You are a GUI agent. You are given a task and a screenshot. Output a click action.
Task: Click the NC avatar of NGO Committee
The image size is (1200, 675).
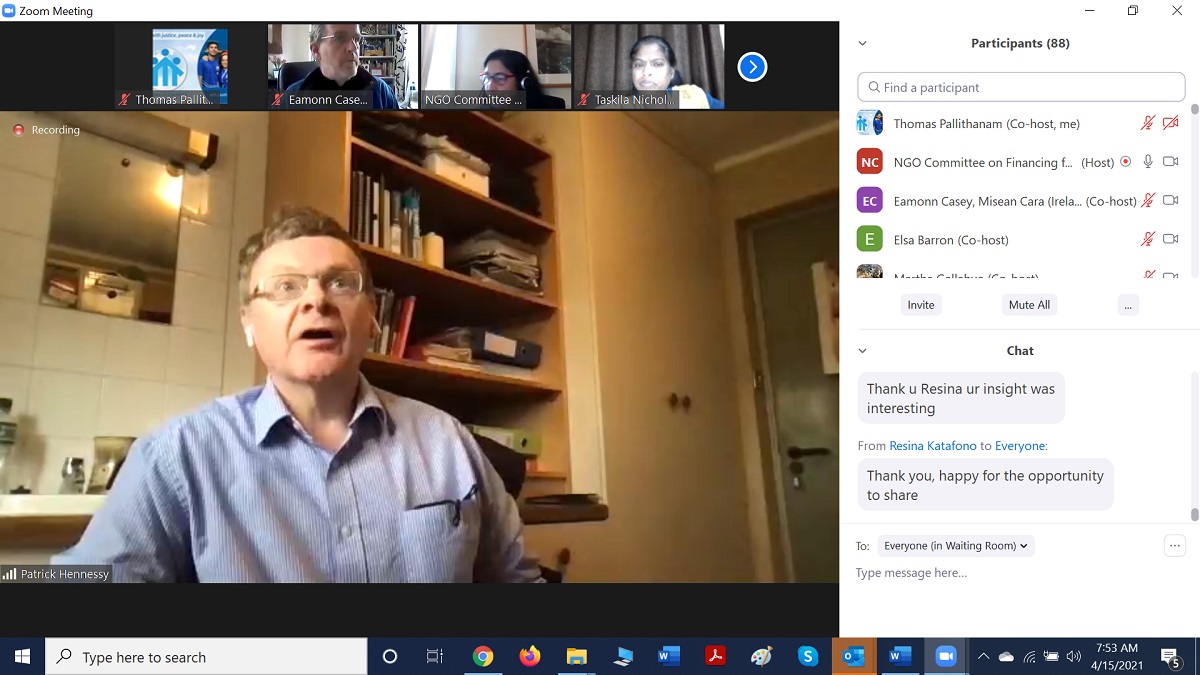point(870,162)
